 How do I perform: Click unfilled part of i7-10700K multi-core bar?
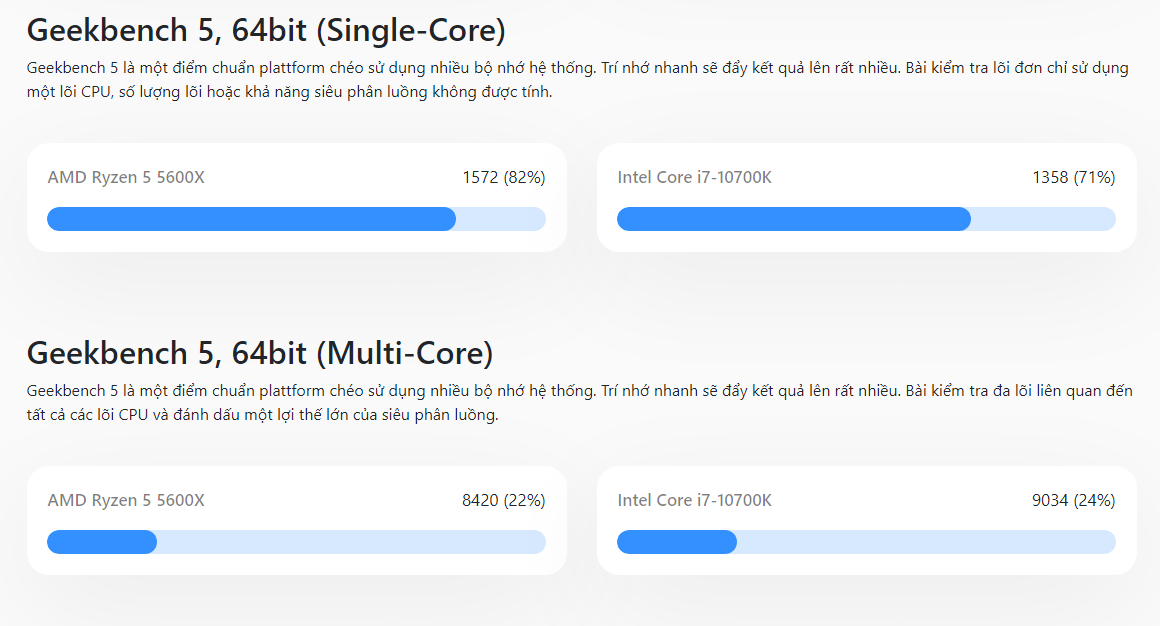pyautogui.click(x=926, y=542)
